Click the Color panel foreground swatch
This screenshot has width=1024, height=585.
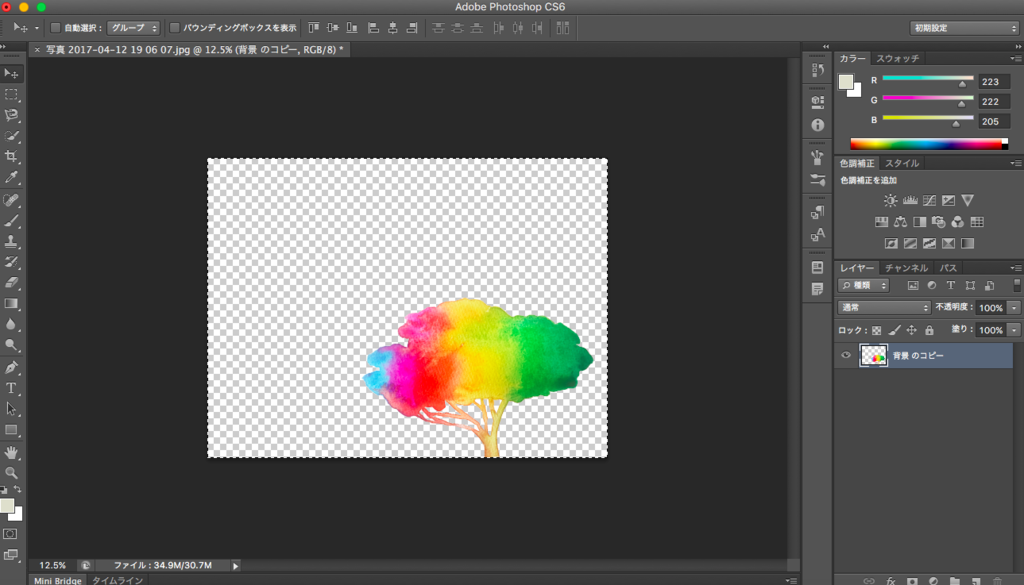tap(846, 82)
